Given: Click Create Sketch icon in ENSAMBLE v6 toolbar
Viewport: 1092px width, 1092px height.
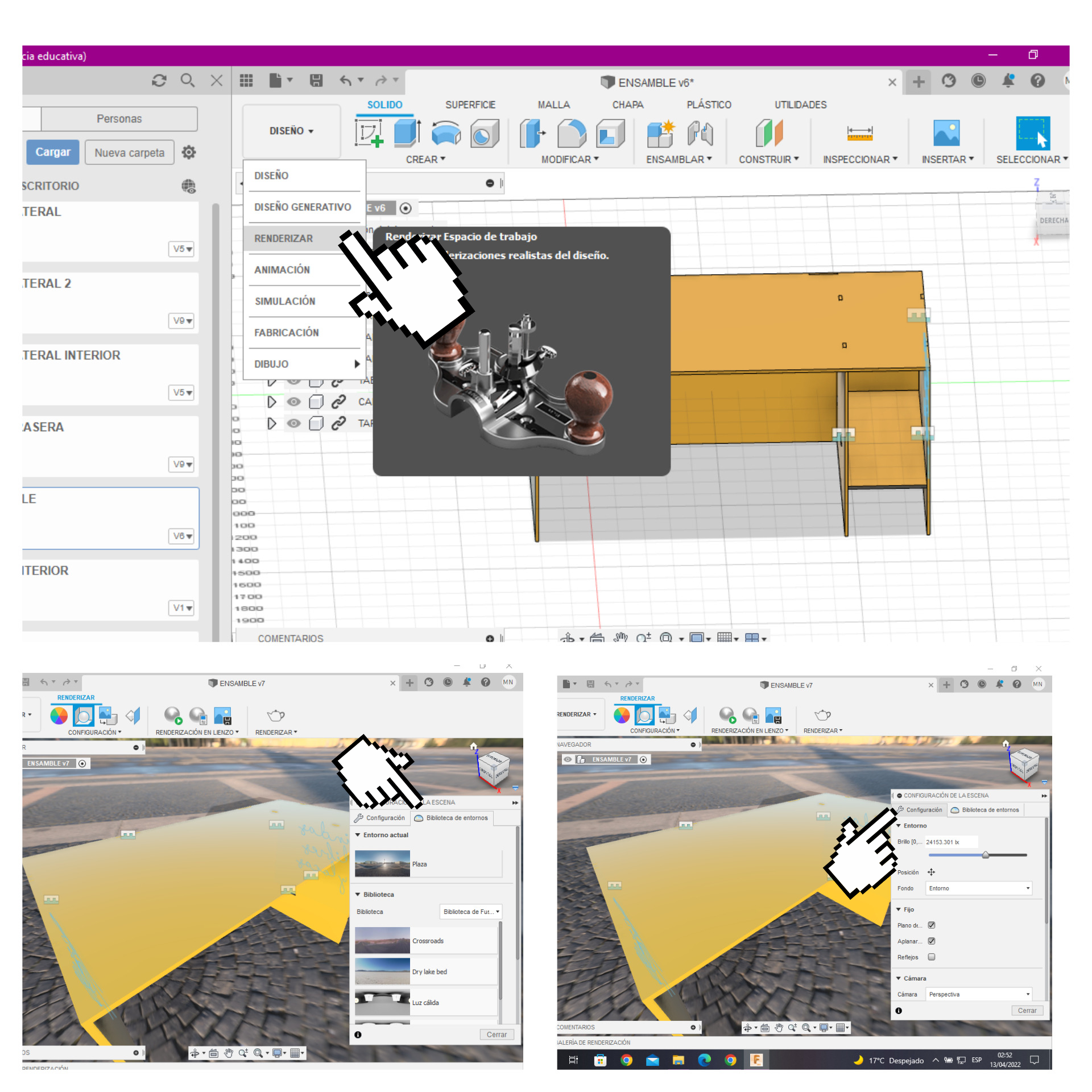Looking at the screenshot, I should pos(369,133).
